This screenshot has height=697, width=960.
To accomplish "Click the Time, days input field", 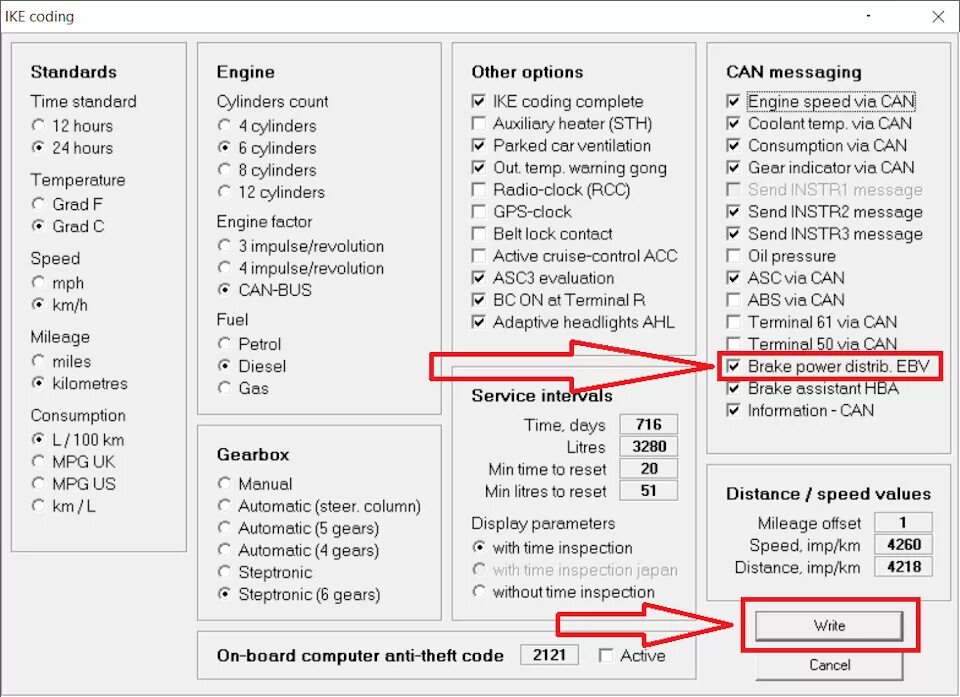I will pyautogui.click(x=649, y=424).
